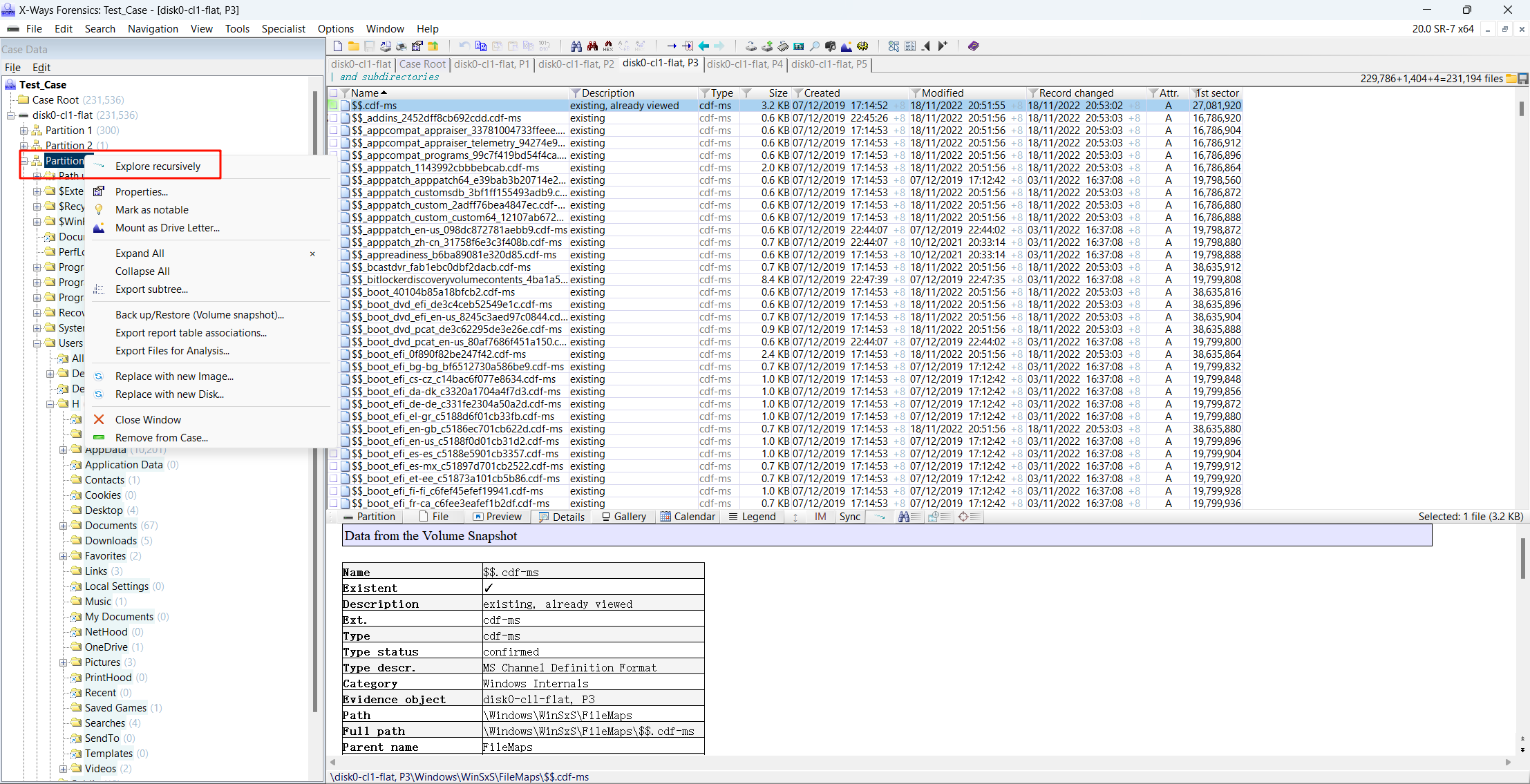Expand Partition 1 in the case tree
Image resolution: width=1530 pixels, height=784 pixels.
(23, 131)
